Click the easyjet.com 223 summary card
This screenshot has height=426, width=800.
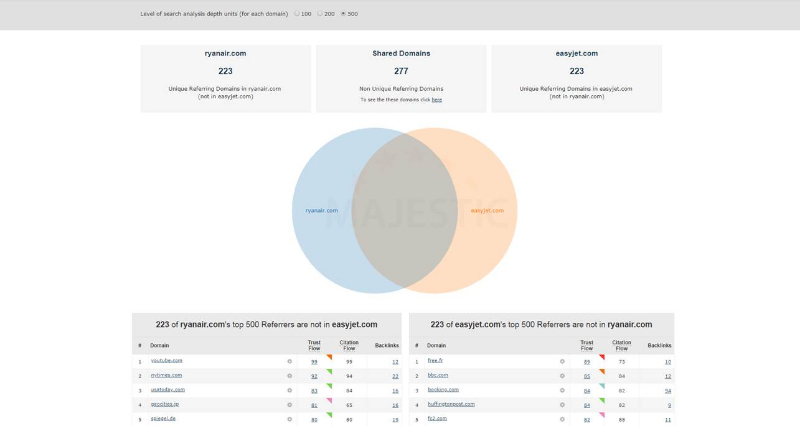pyautogui.click(x=577, y=79)
